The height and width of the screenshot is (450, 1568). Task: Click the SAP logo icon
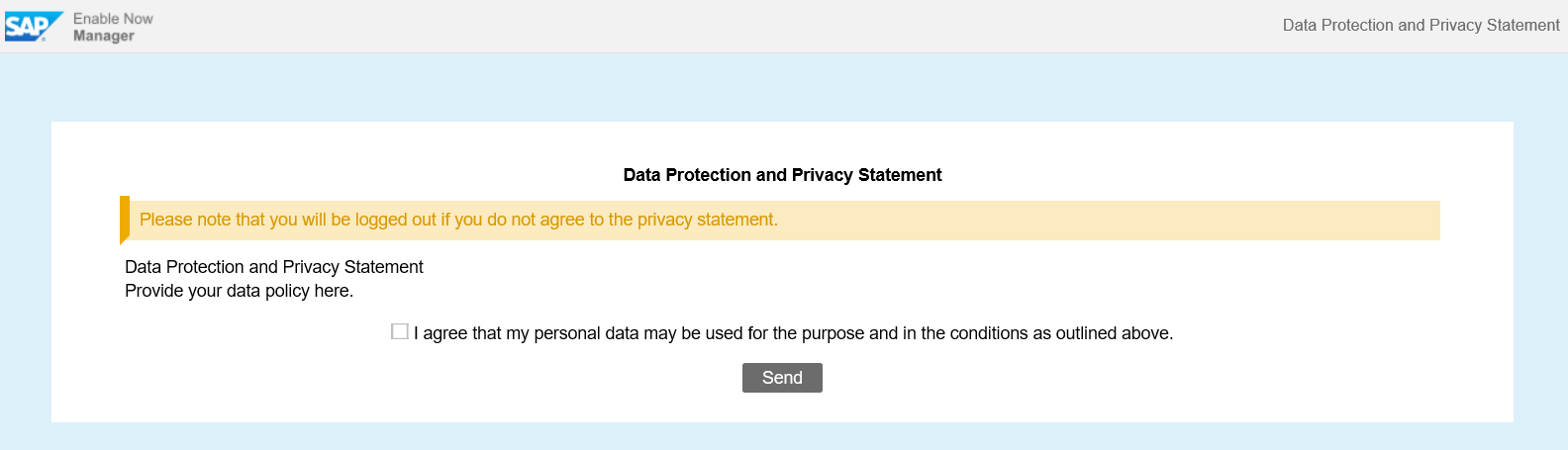click(x=34, y=27)
